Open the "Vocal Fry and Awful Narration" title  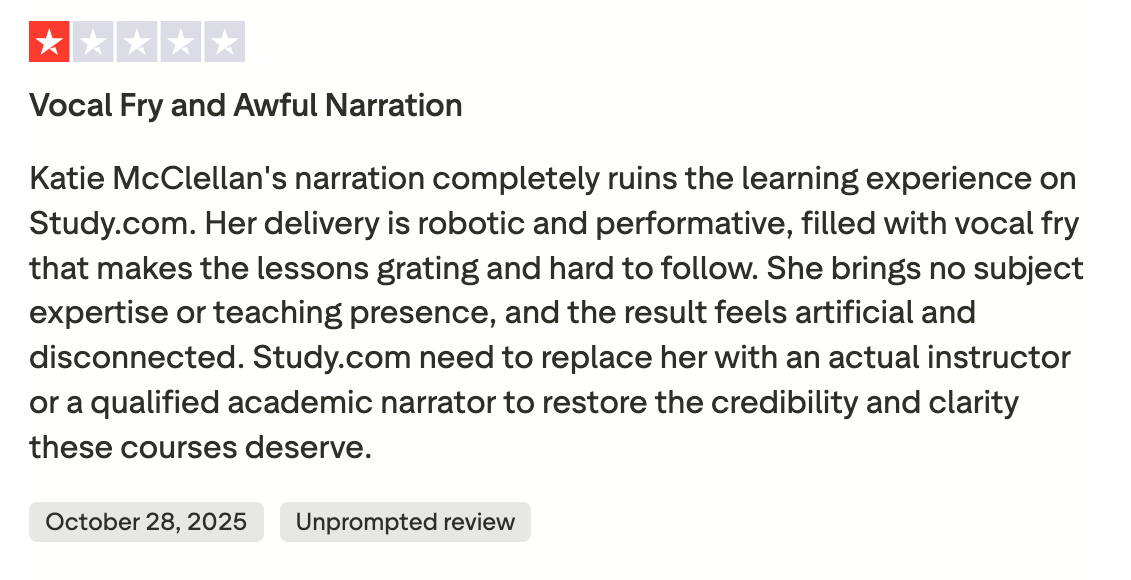(246, 105)
